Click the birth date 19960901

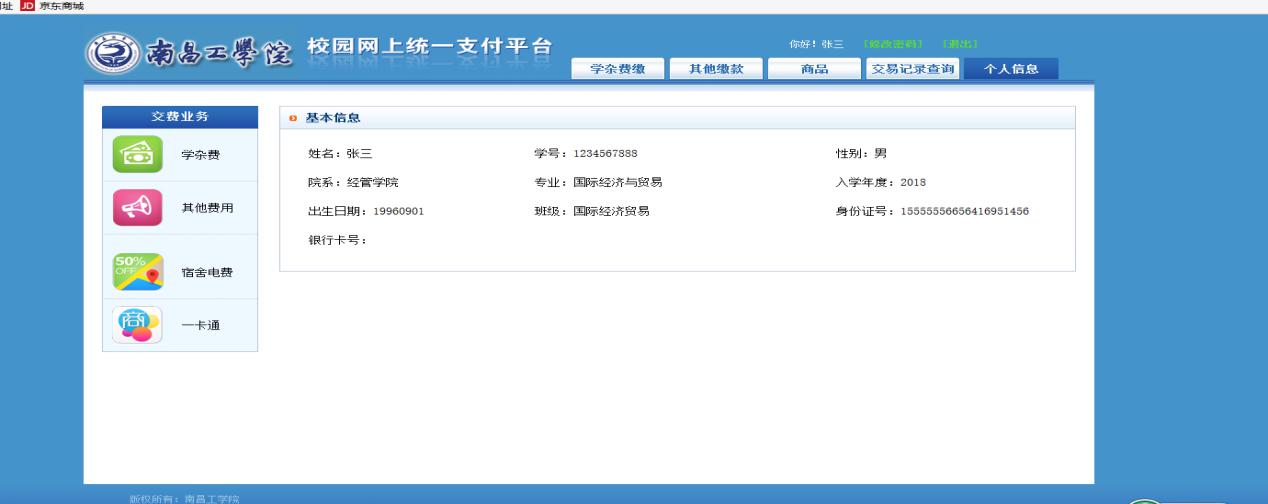(x=399, y=211)
